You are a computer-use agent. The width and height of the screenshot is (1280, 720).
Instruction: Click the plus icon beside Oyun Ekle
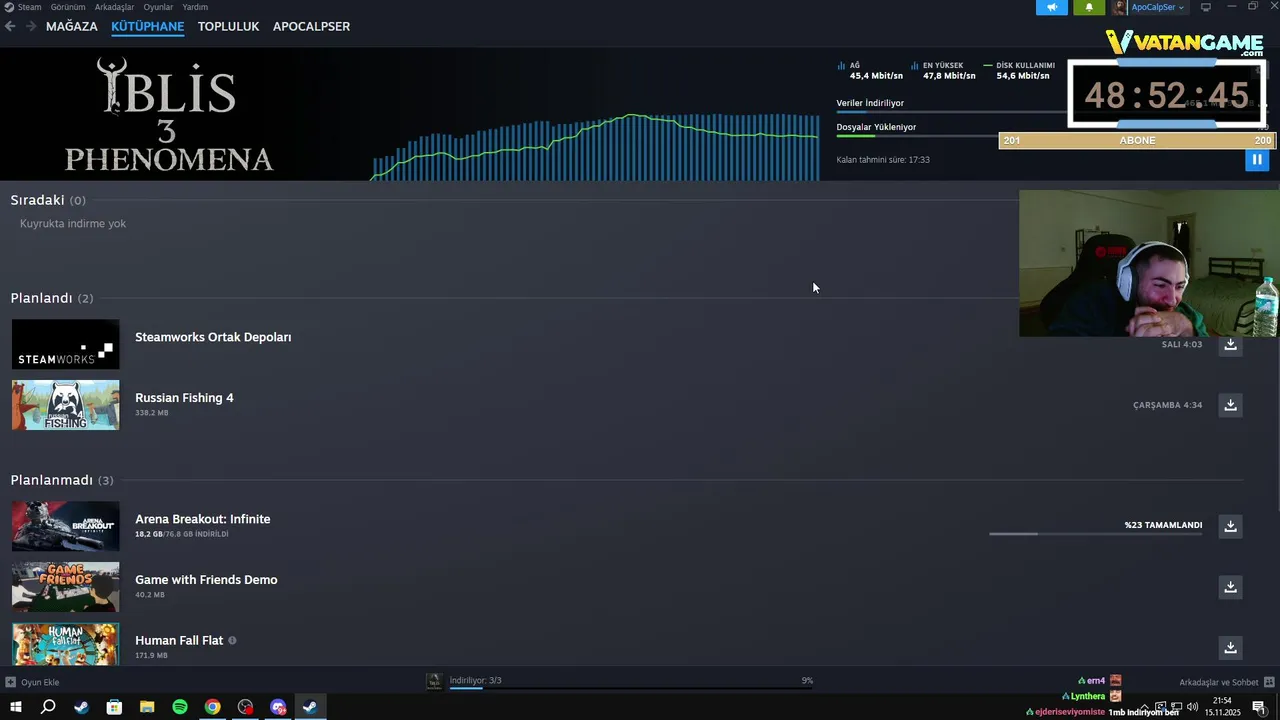coord(10,682)
